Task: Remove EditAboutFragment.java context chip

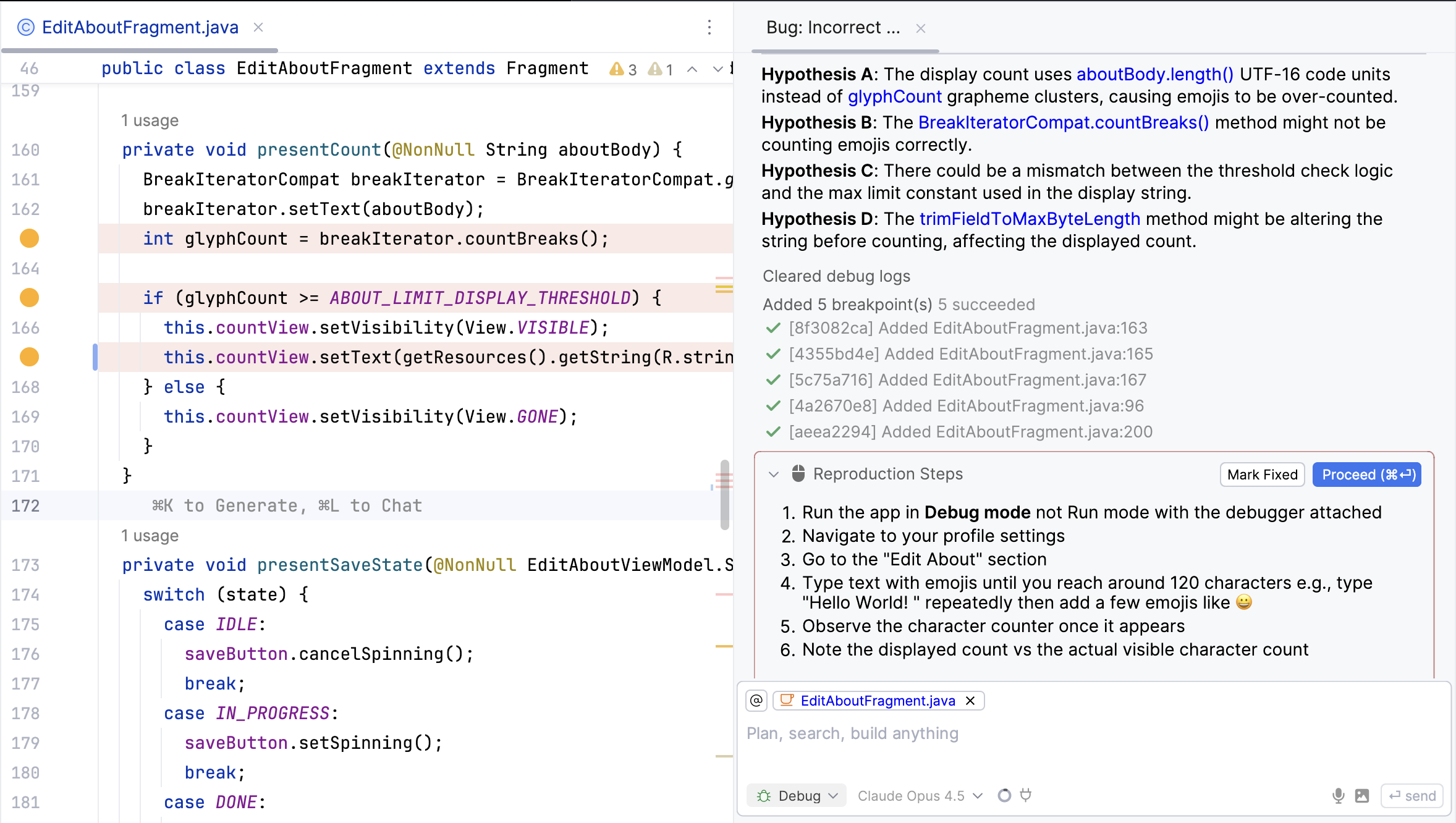Action: [x=970, y=700]
